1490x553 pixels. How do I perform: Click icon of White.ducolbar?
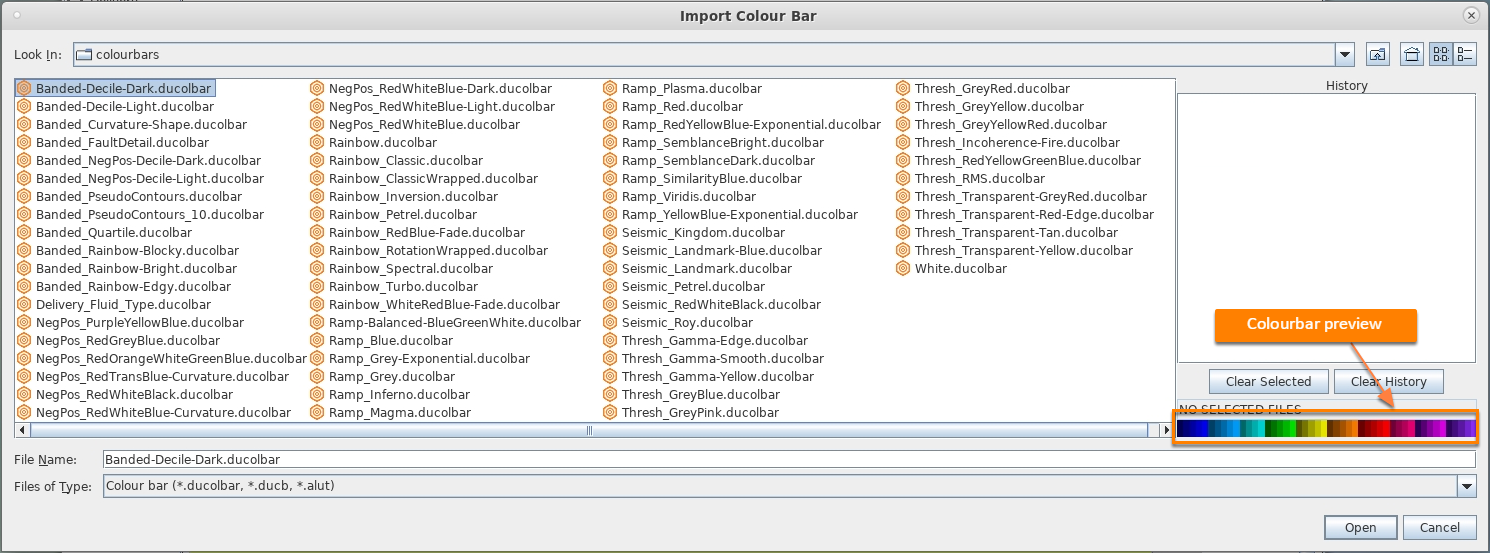[904, 268]
